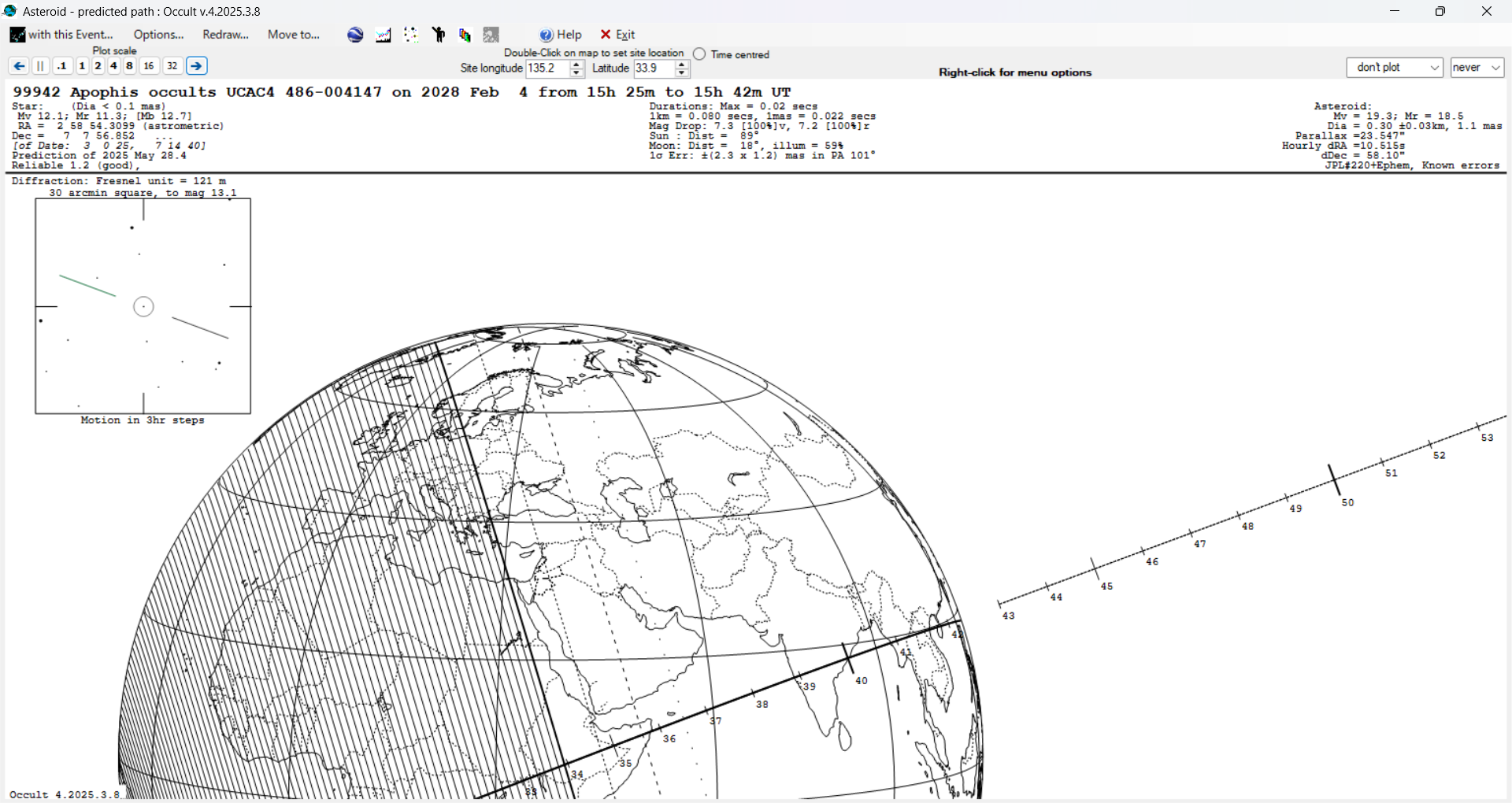The width and height of the screenshot is (1512, 803).
Task: Click the pause (||) button
Action: click(41, 66)
